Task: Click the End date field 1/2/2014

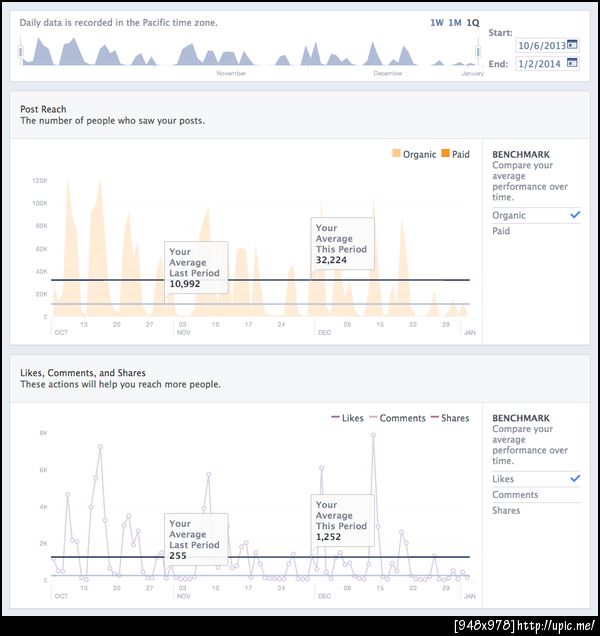Action: (547, 63)
